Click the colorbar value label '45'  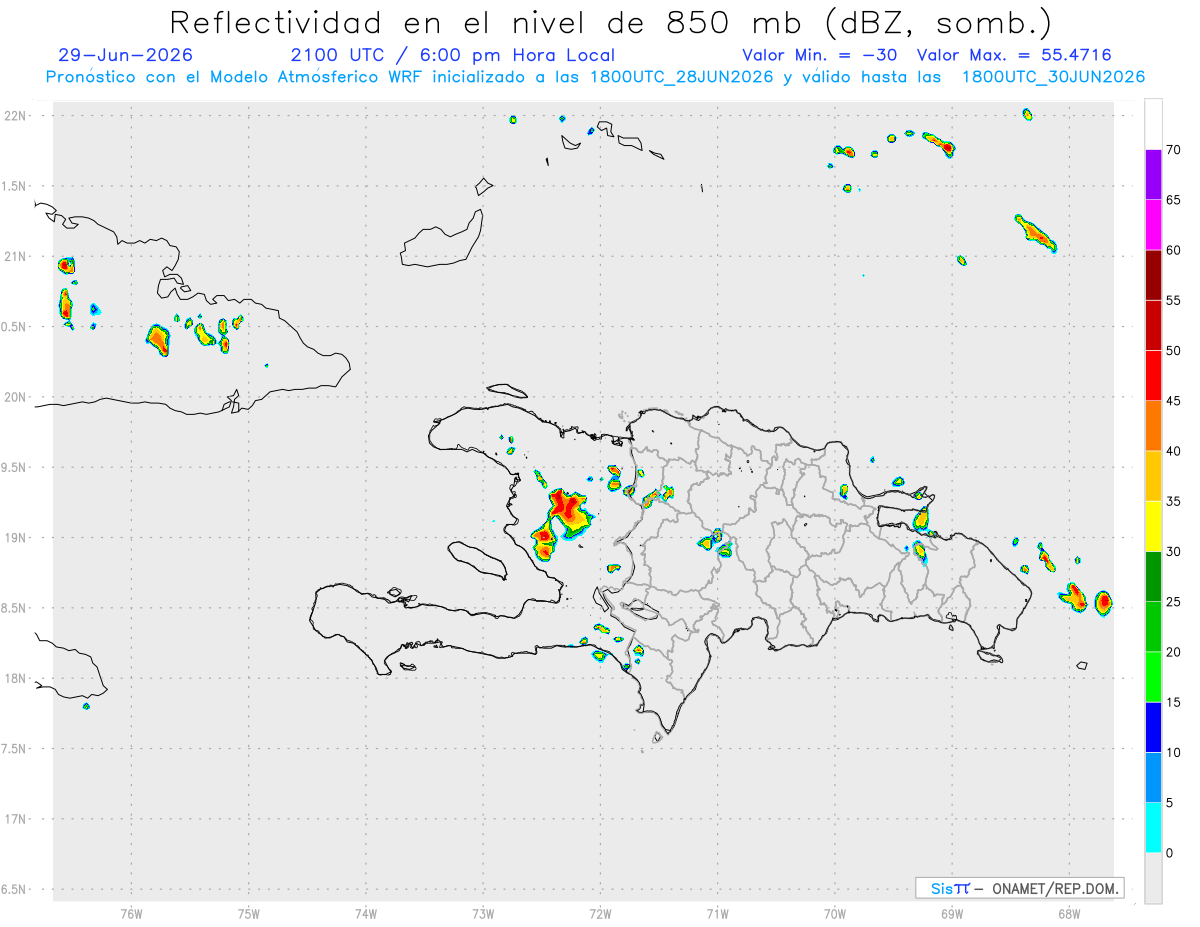1174,401
